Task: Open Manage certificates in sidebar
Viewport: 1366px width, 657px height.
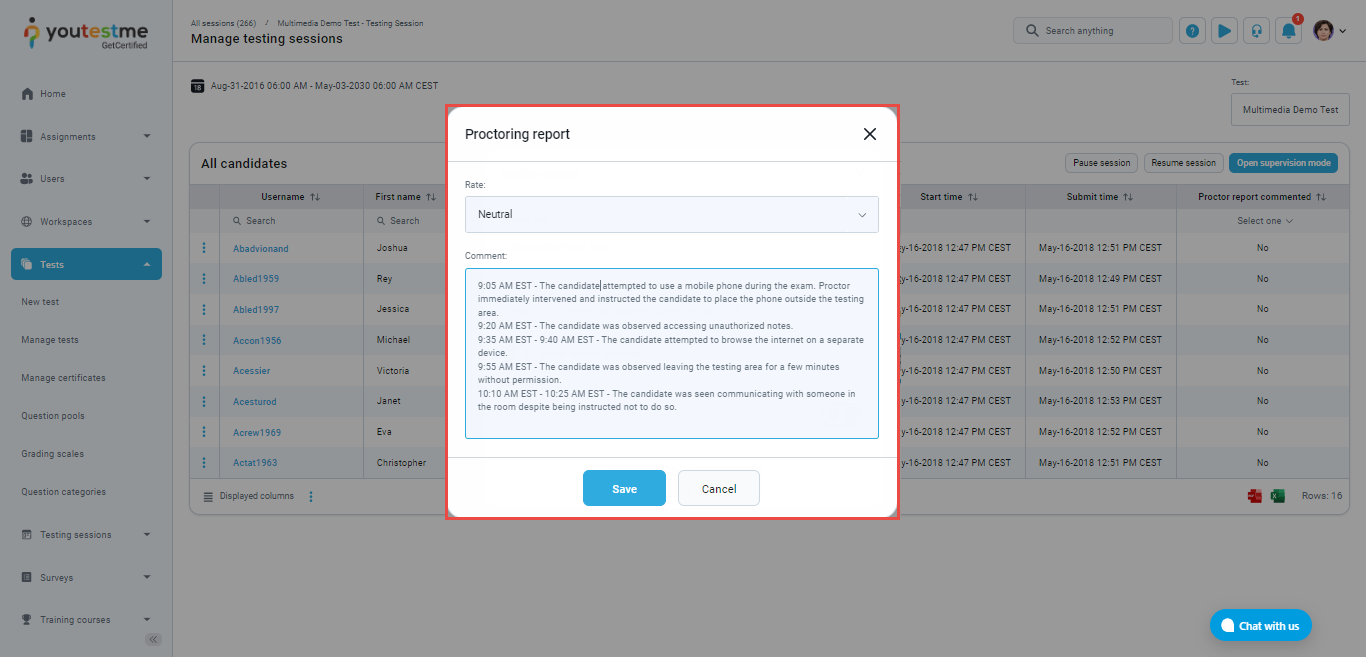Action: coord(63,378)
